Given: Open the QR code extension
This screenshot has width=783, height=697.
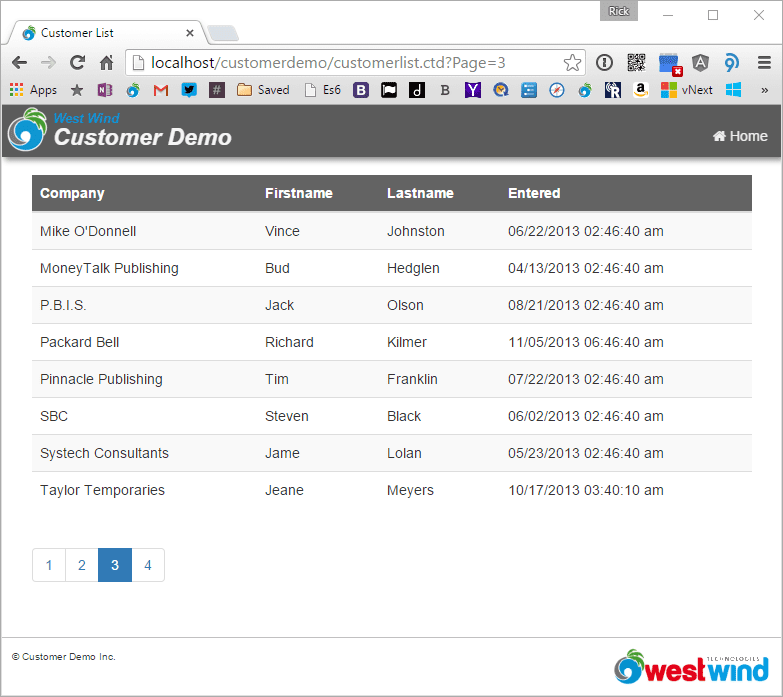Looking at the screenshot, I should pyautogui.click(x=636, y=63).
